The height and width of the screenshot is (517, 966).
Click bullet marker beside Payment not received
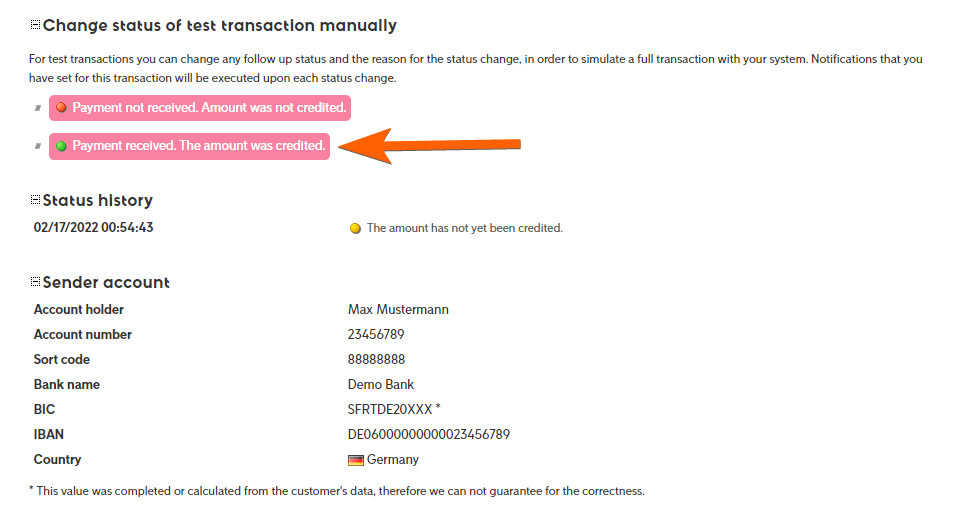[38, 108]
